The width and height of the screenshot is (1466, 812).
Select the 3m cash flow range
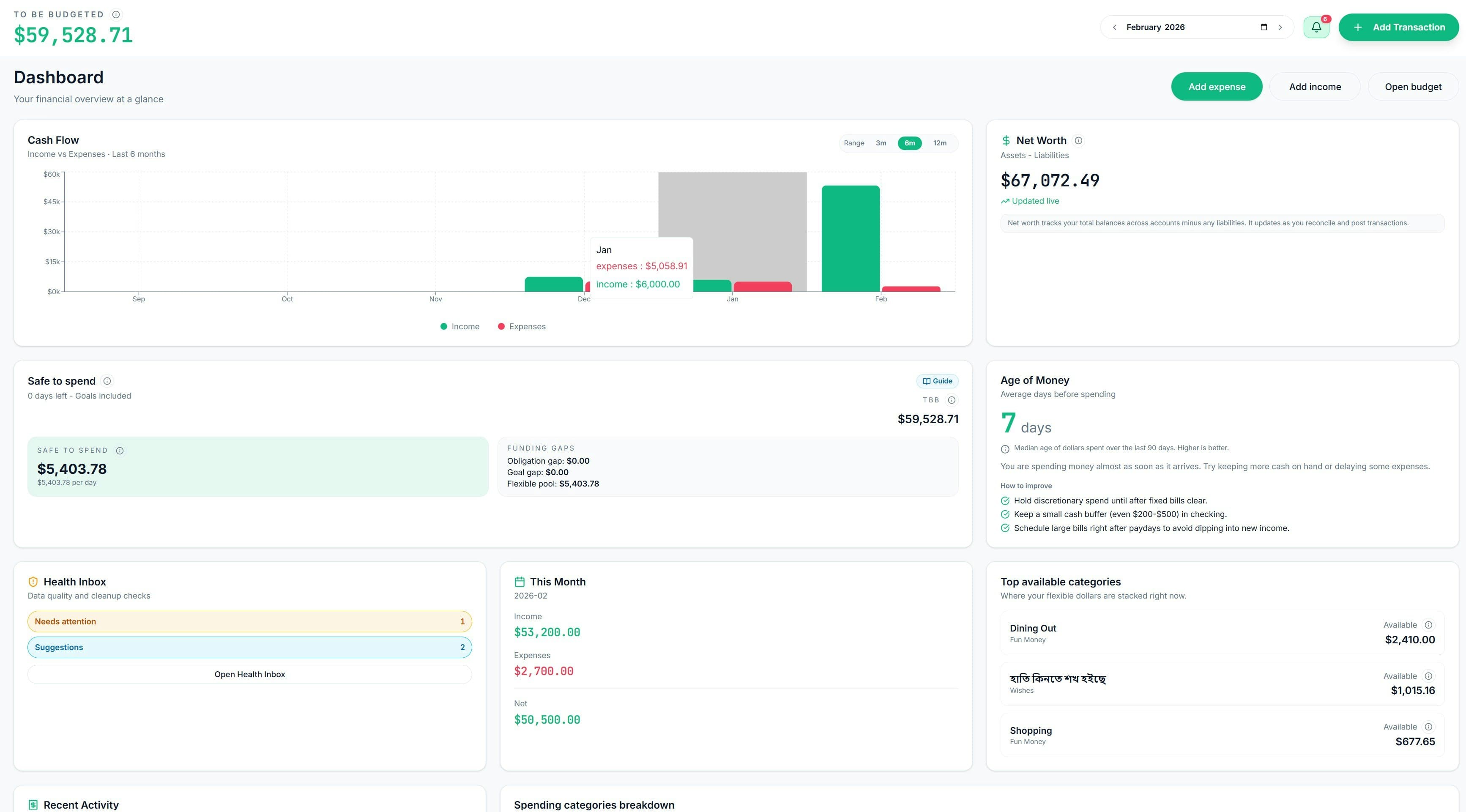881,143
